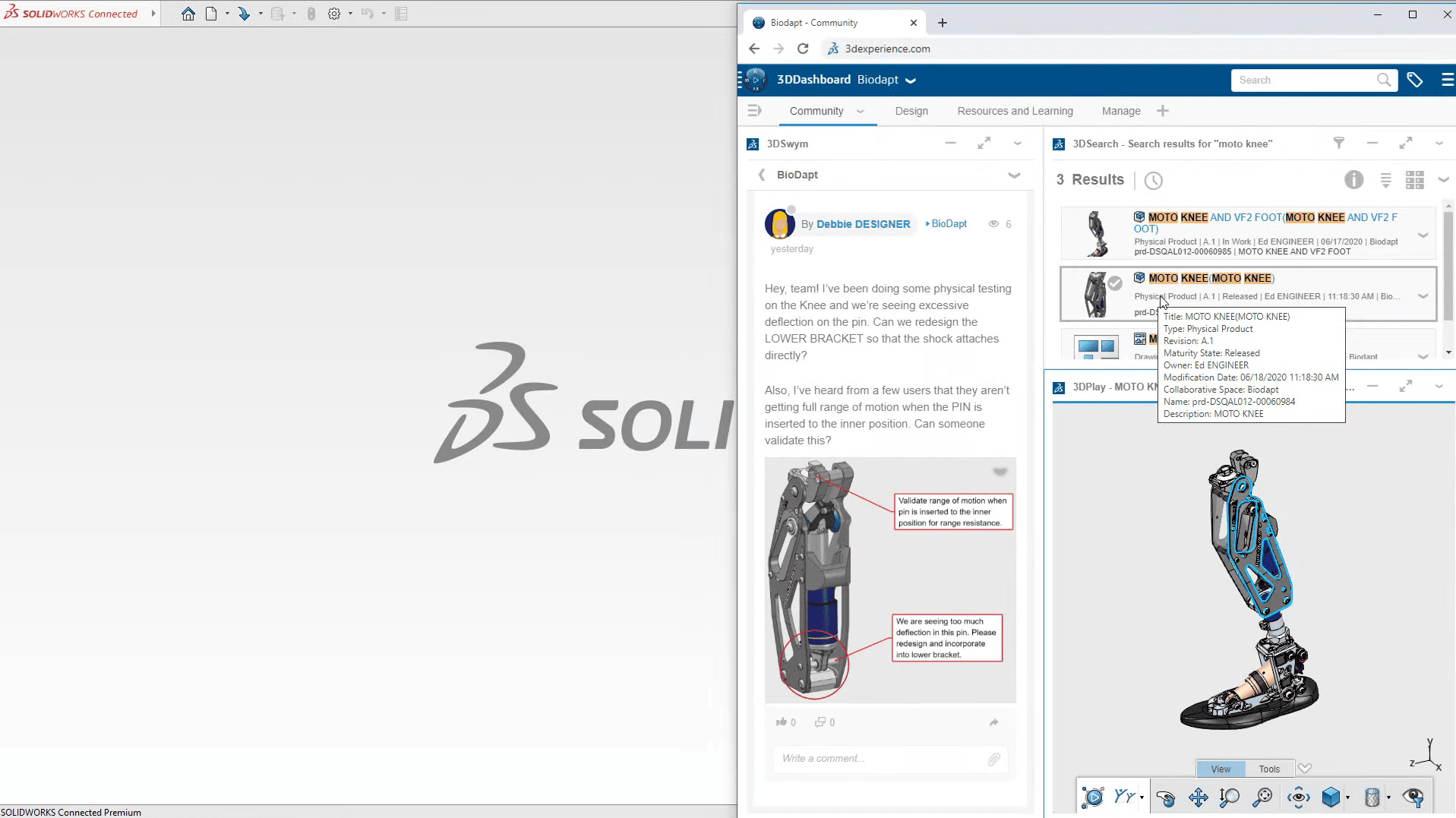Screen dimensions: 1456x818
Task: Click the 3dexperience.com address bar
Action: point(1139,49)
